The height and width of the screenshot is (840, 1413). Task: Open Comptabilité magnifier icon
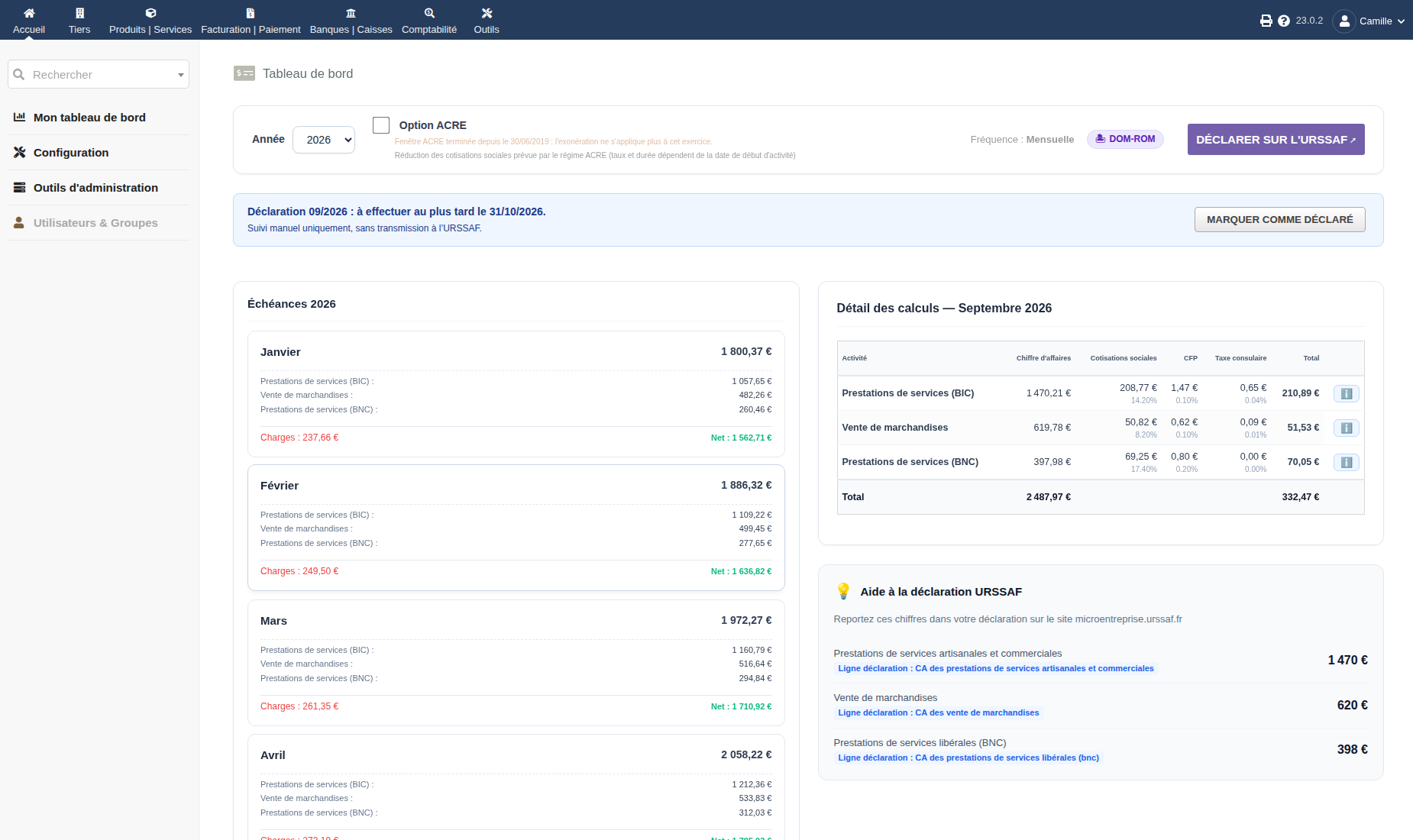pos(429,13)
